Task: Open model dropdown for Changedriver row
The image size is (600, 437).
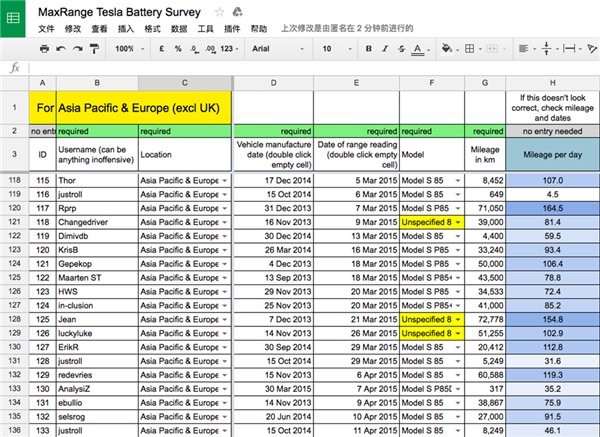Action: click(x=458, y=222)
